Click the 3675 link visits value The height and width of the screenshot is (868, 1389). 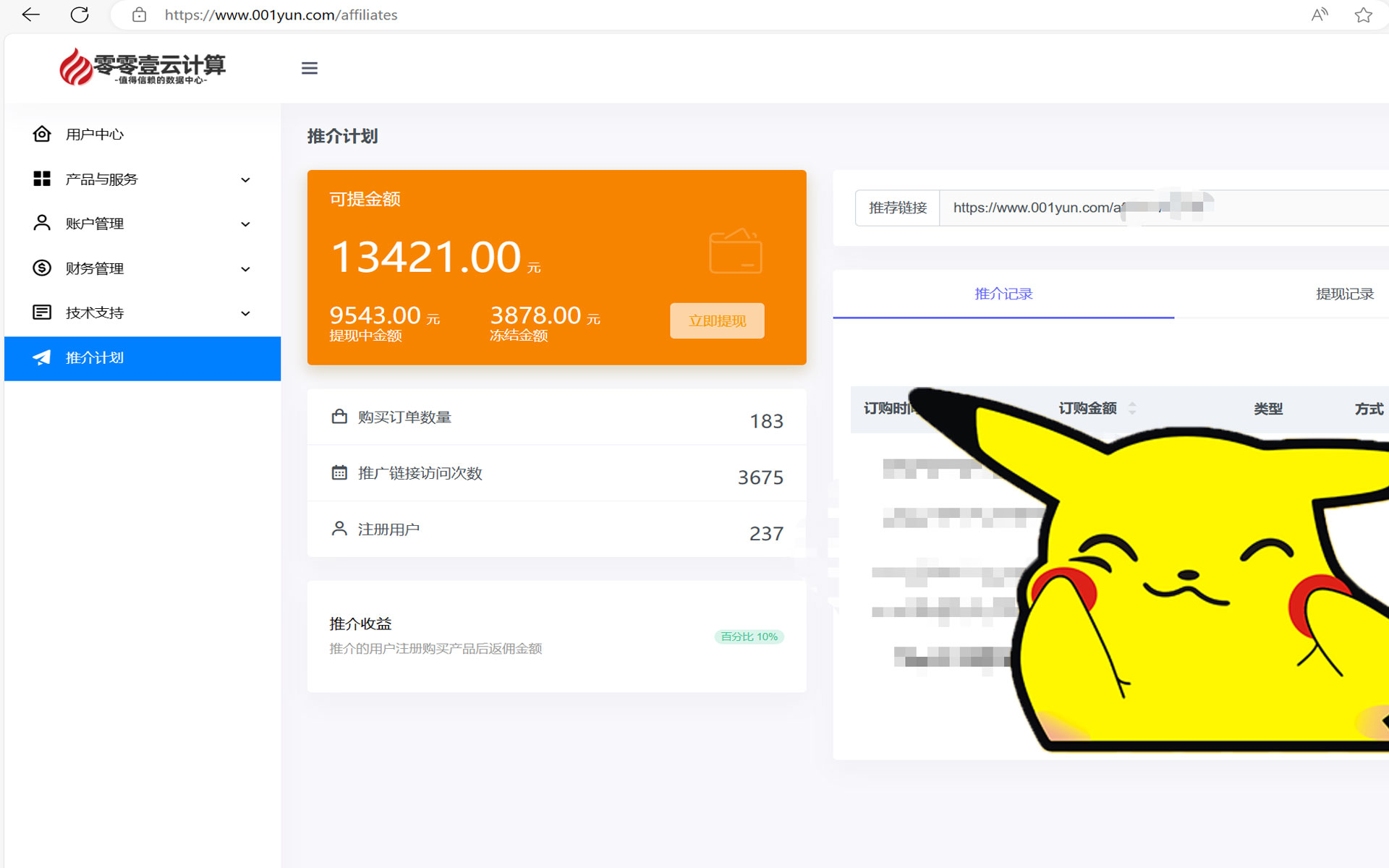click(x=760, y=477)
